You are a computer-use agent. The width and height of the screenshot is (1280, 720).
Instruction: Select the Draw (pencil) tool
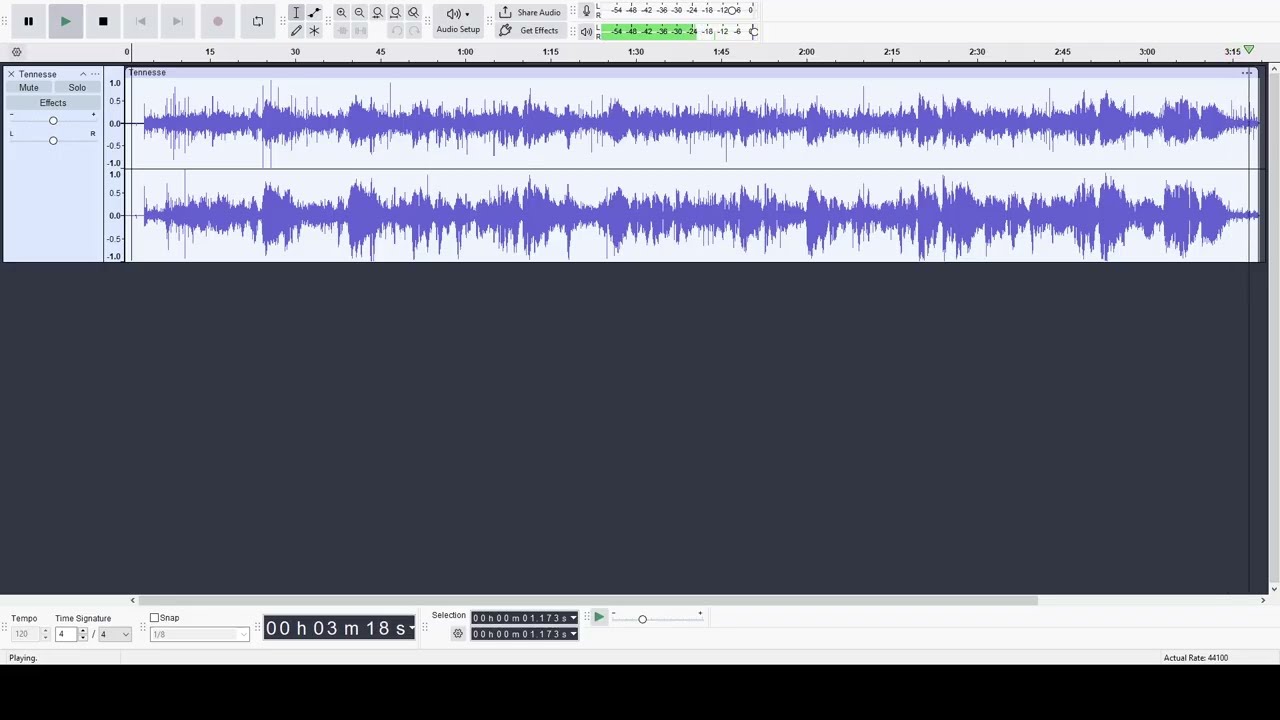[x=296, y=31]
